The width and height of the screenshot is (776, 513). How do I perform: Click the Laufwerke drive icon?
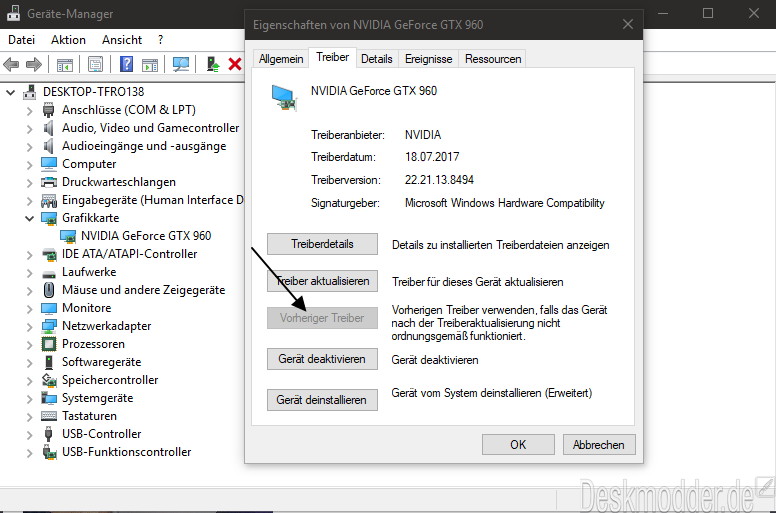(x=49, y=274)
